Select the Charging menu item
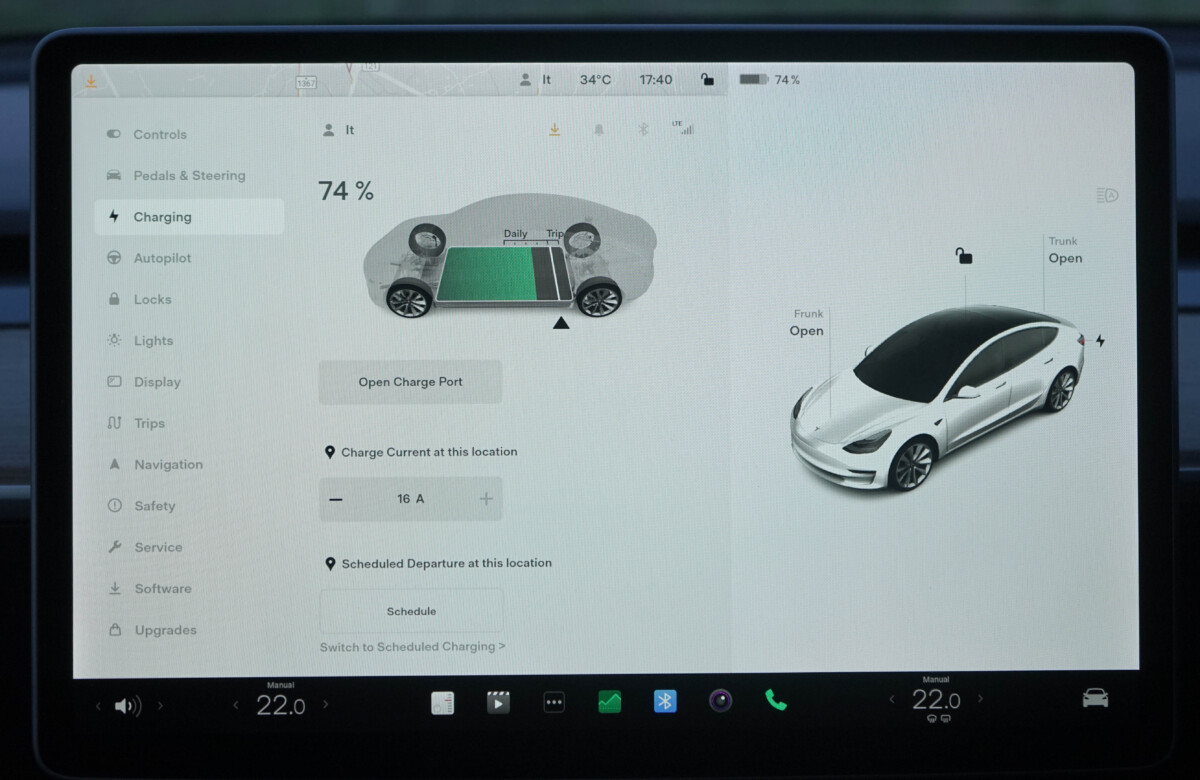The width and height of the screenshot is (1200, 780). 189,217
